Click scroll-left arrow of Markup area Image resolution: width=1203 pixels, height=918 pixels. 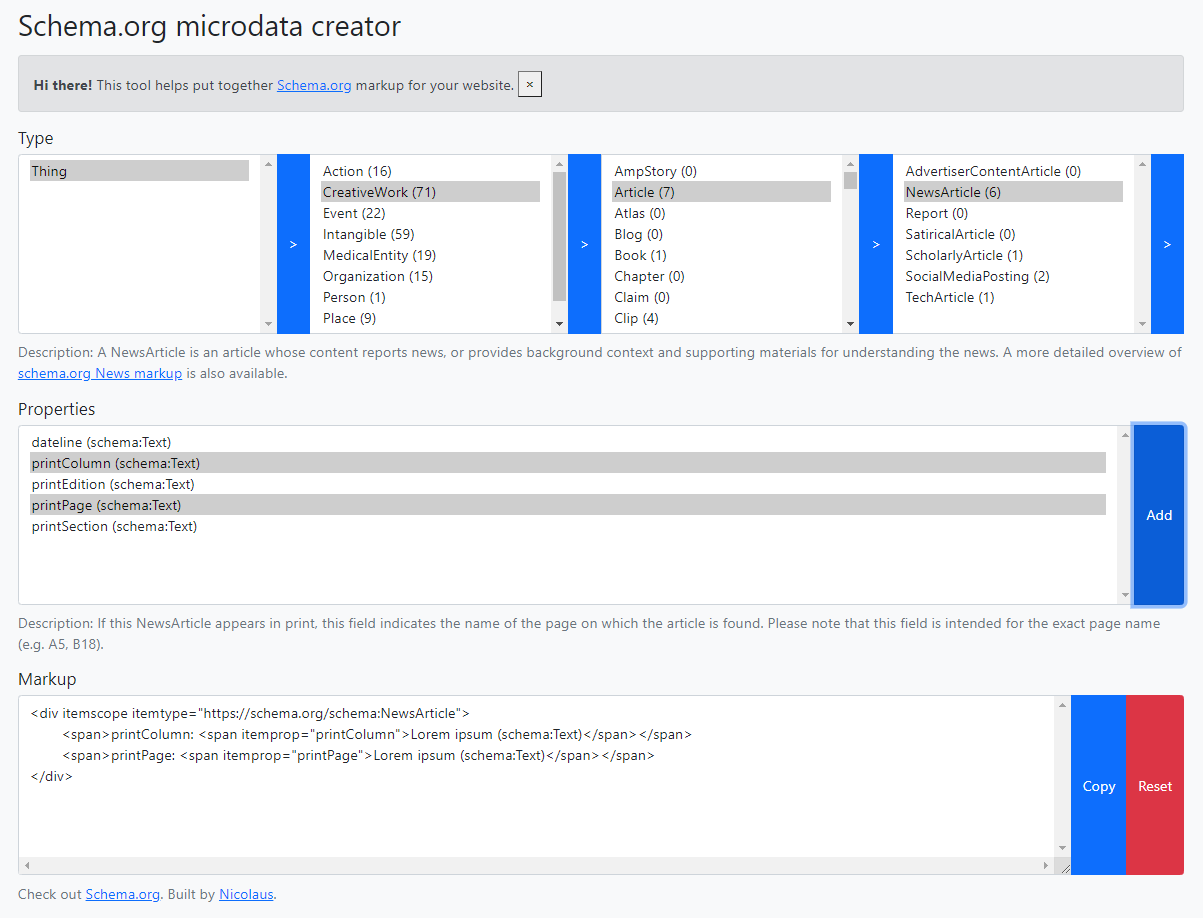[28, 865]
